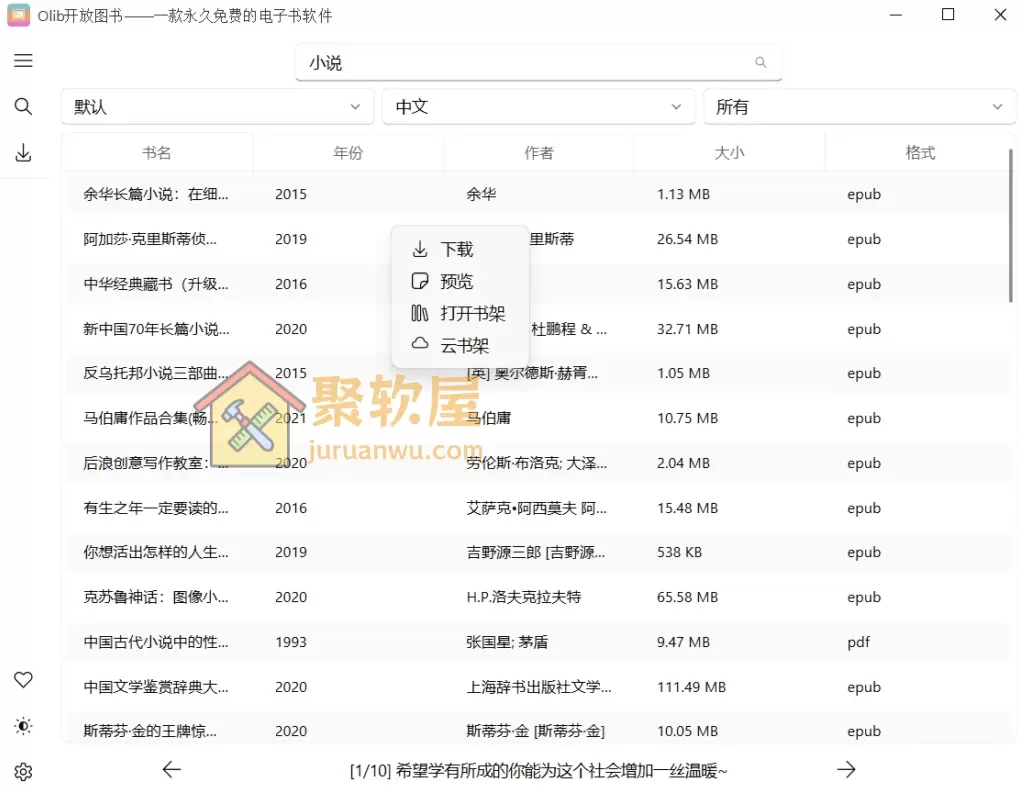Image resolution: width=1020 pixels, height=789 pixels.
Task: Select the search icon in the left sidebar
Action: 23,106
